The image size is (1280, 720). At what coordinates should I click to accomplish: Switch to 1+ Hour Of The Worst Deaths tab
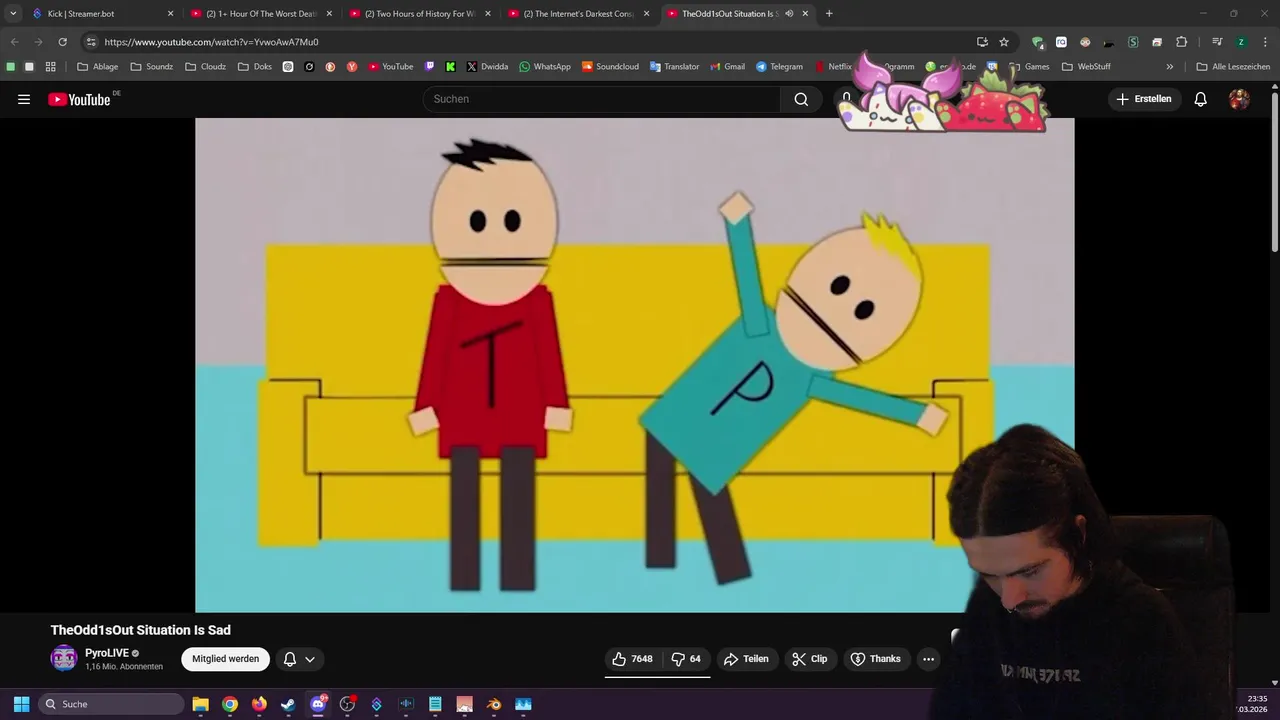point(262,14)
